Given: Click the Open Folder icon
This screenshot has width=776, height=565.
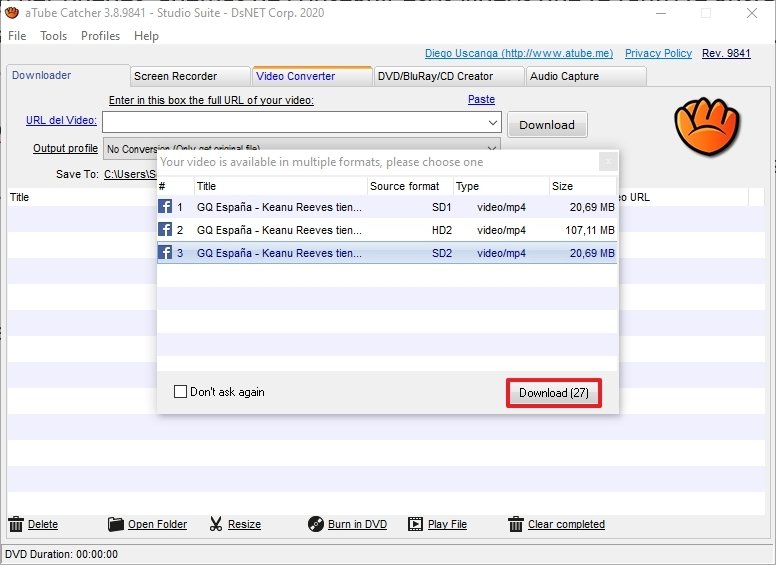Looking at the screenshot, I should tap(116, 524).
